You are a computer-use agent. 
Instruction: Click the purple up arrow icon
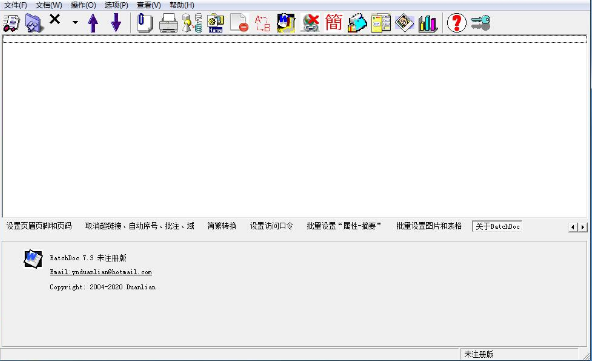(93, 23)
